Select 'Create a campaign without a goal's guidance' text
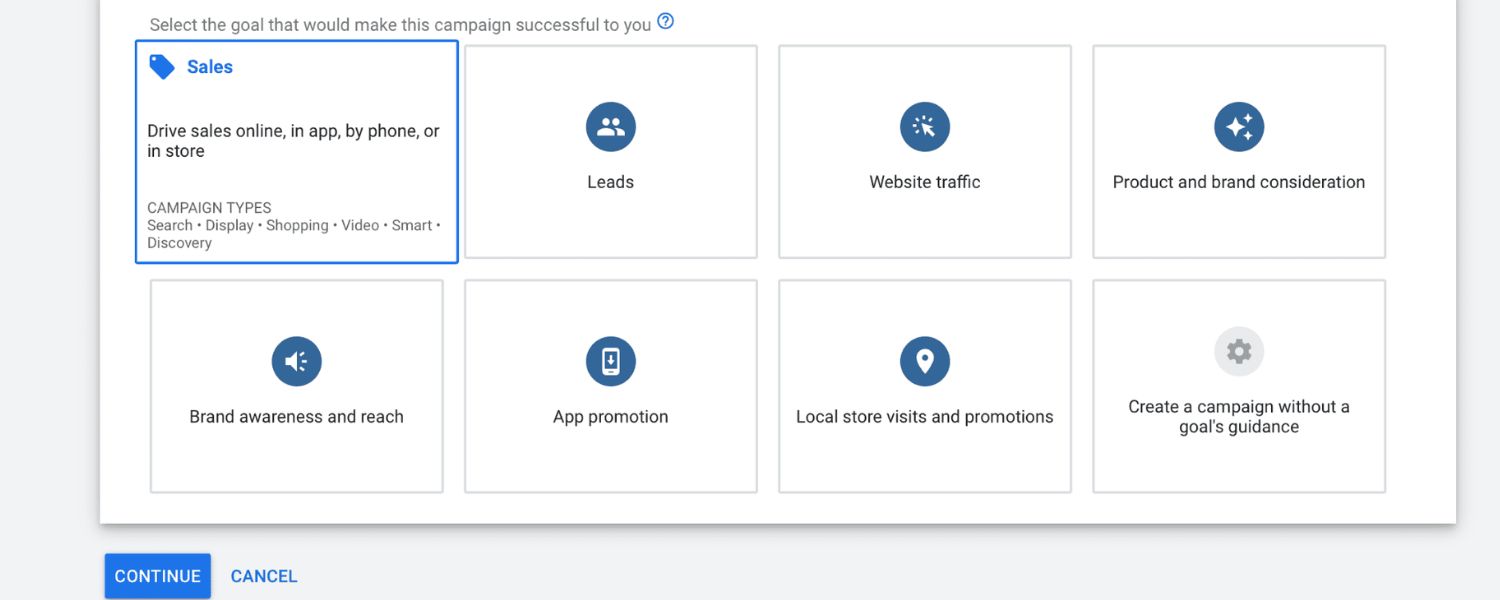This screenshot has width=1500, height=600. click(x=1238, y=417)
